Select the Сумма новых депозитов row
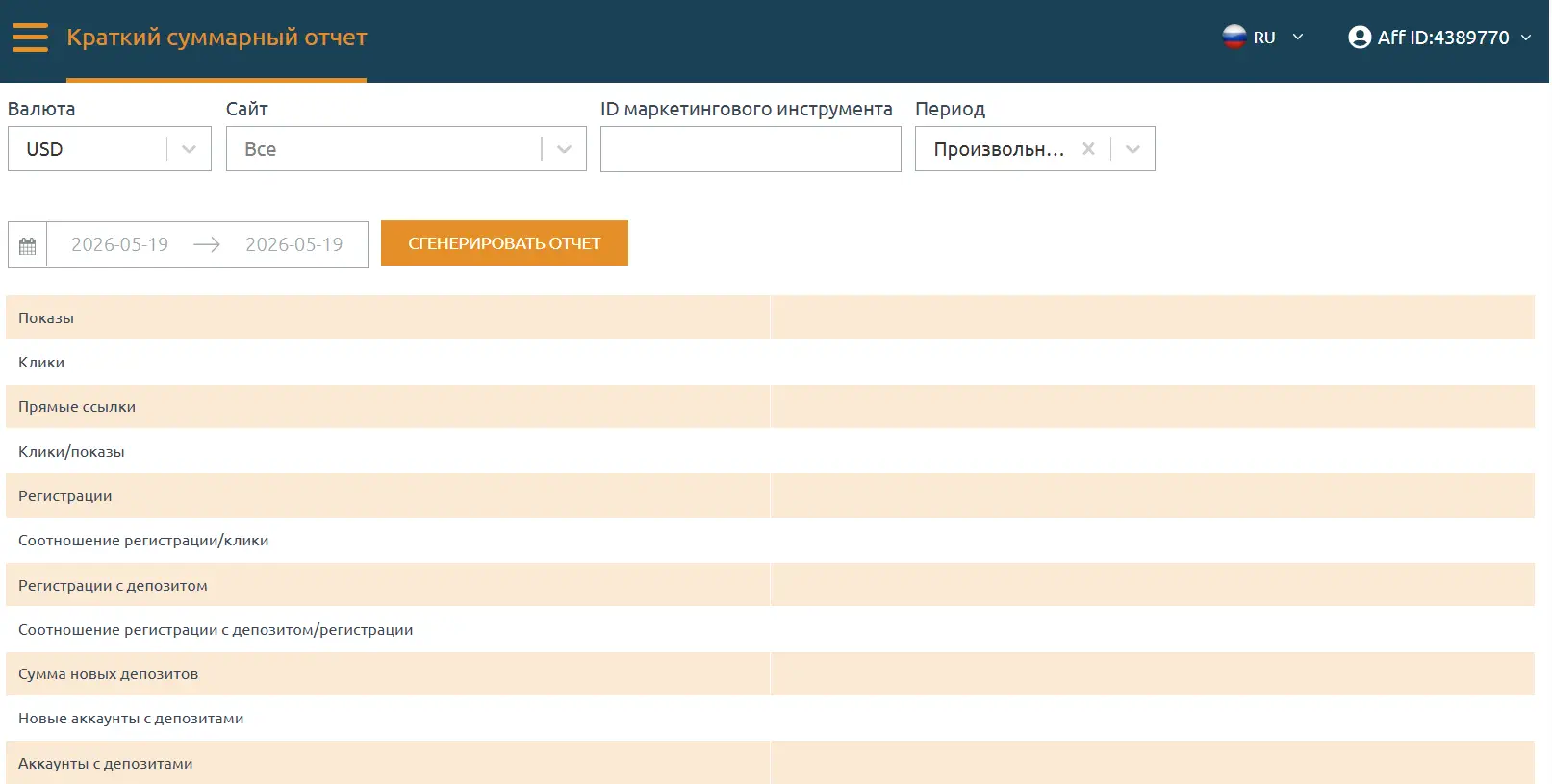Viewport: 1552px width, 784px height. (x=770, y=674)
